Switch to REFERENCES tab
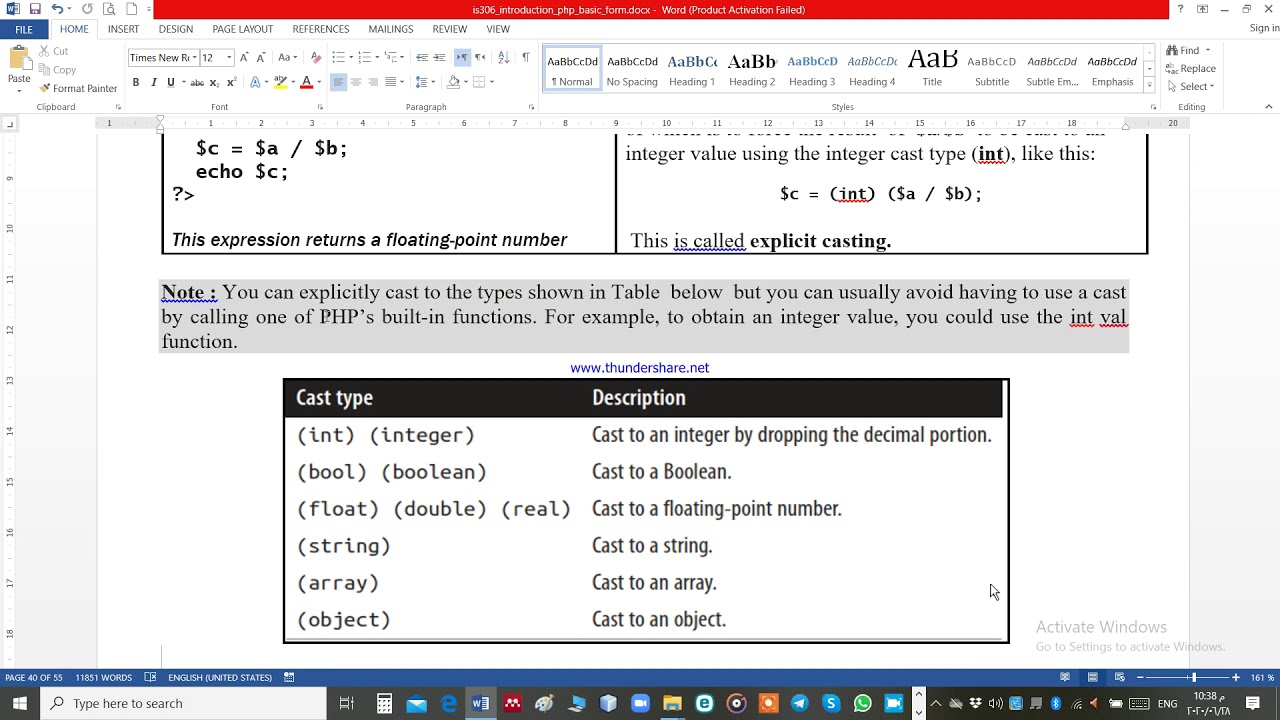 321,29
